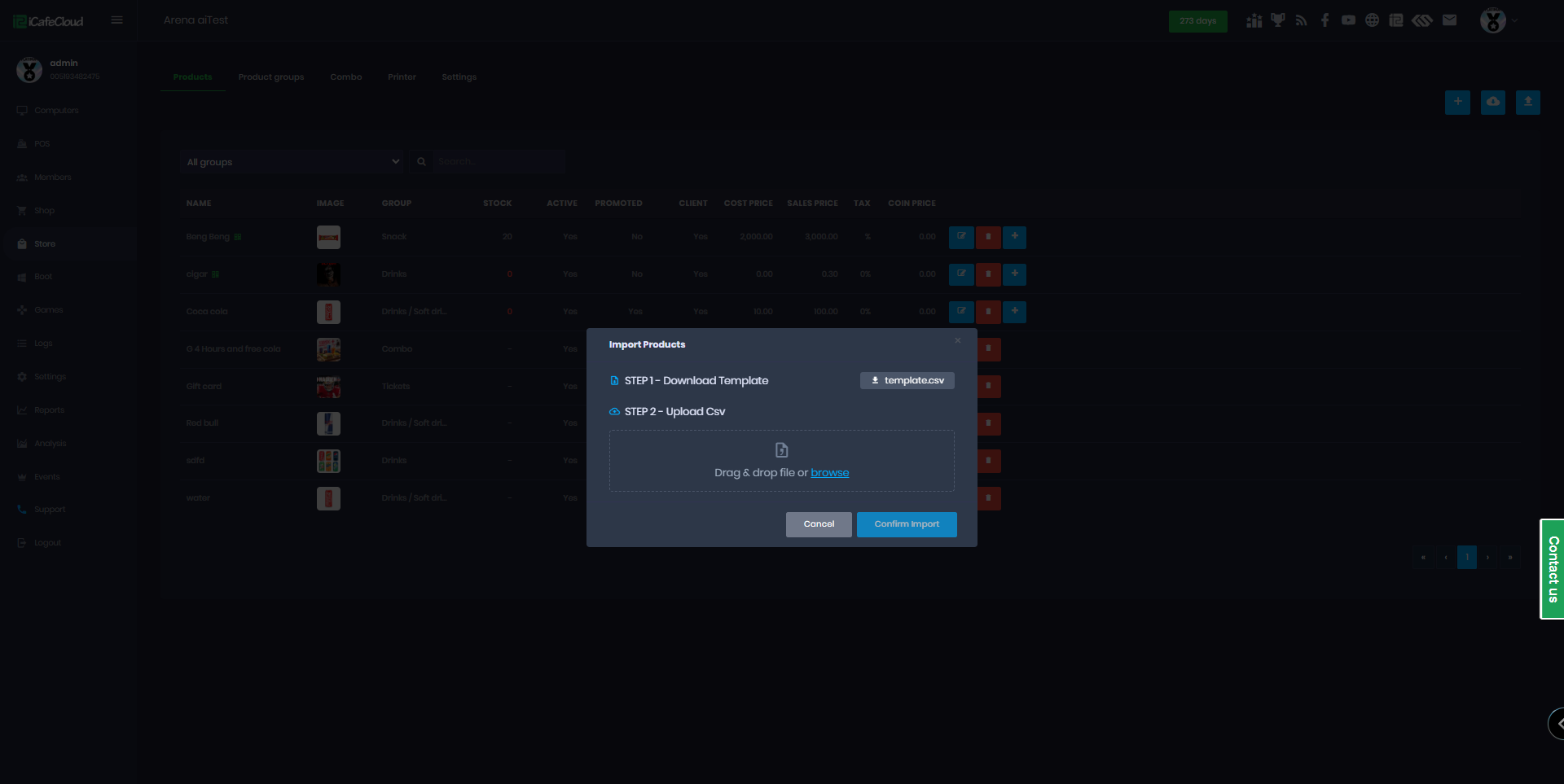Open Events in the sidebar
Image resolution: width=1564 pixels, height=784 pixels.
click(47, 477)
